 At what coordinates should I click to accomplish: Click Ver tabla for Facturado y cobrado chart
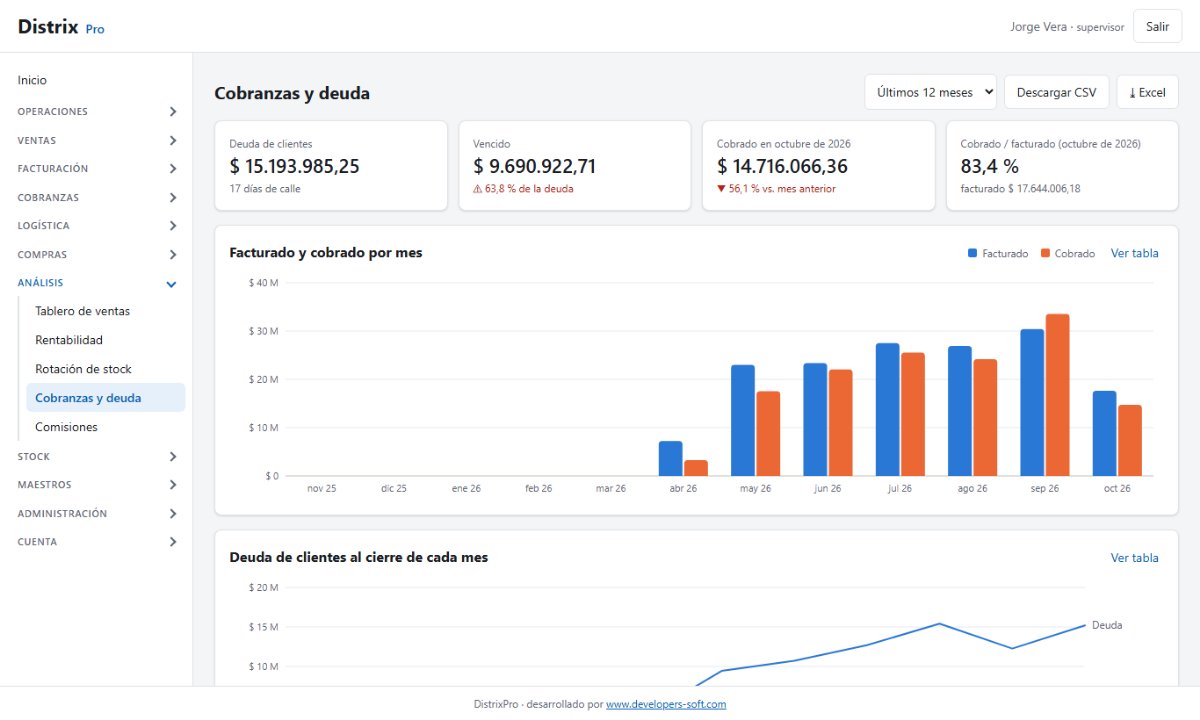click(1135, 253)
